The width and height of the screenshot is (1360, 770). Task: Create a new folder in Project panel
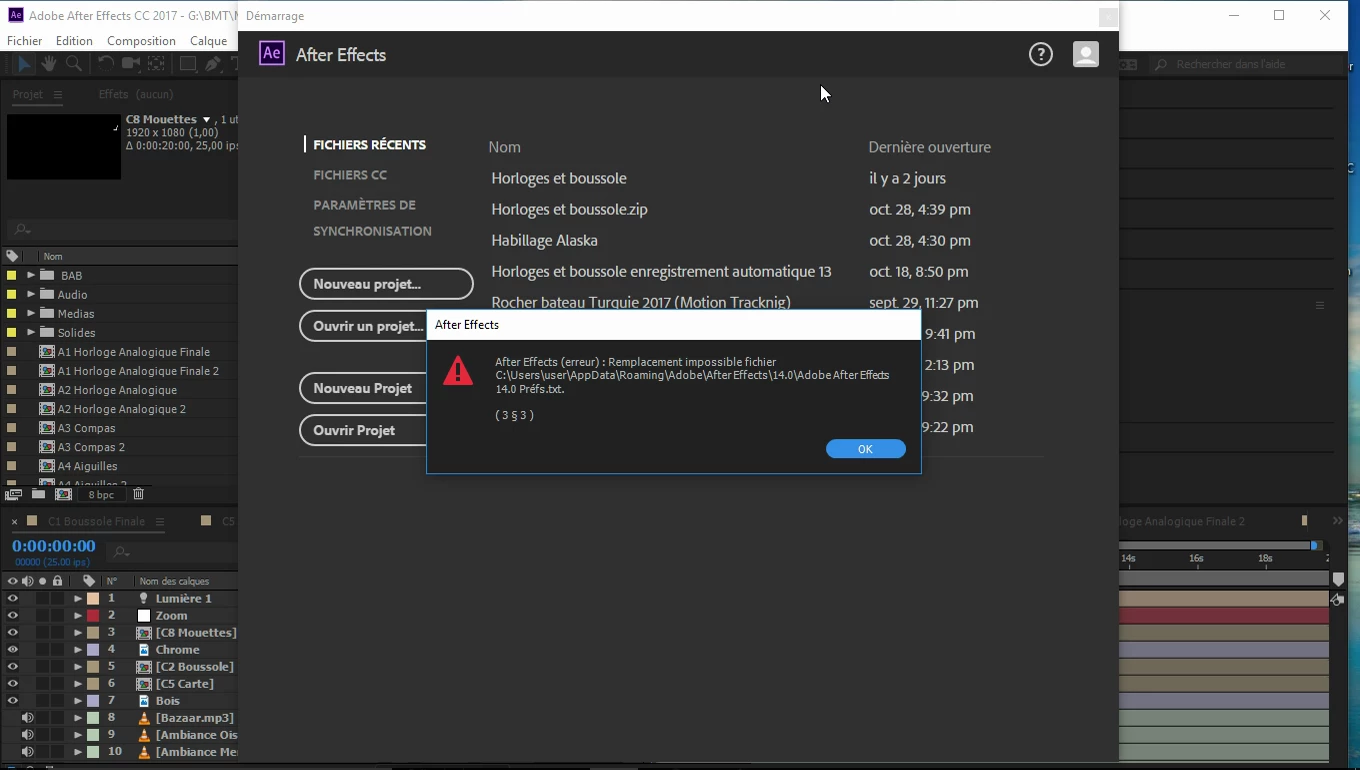[x=38, y=494]
